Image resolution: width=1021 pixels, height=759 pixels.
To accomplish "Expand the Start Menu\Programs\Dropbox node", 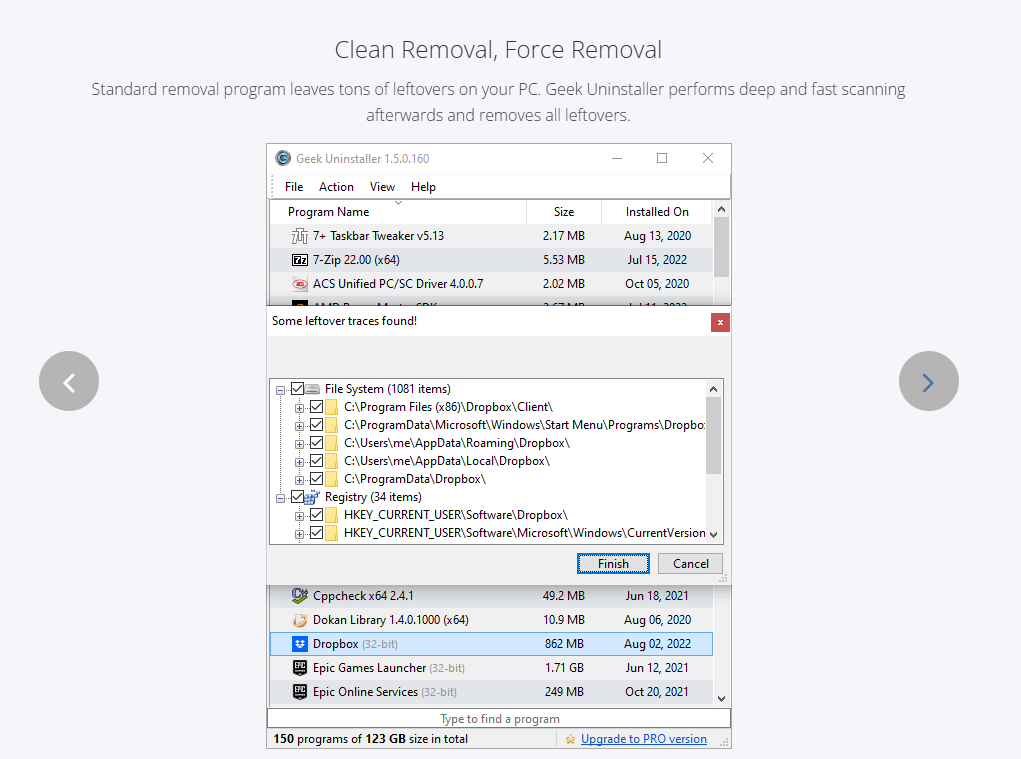I will click(300, 426).
